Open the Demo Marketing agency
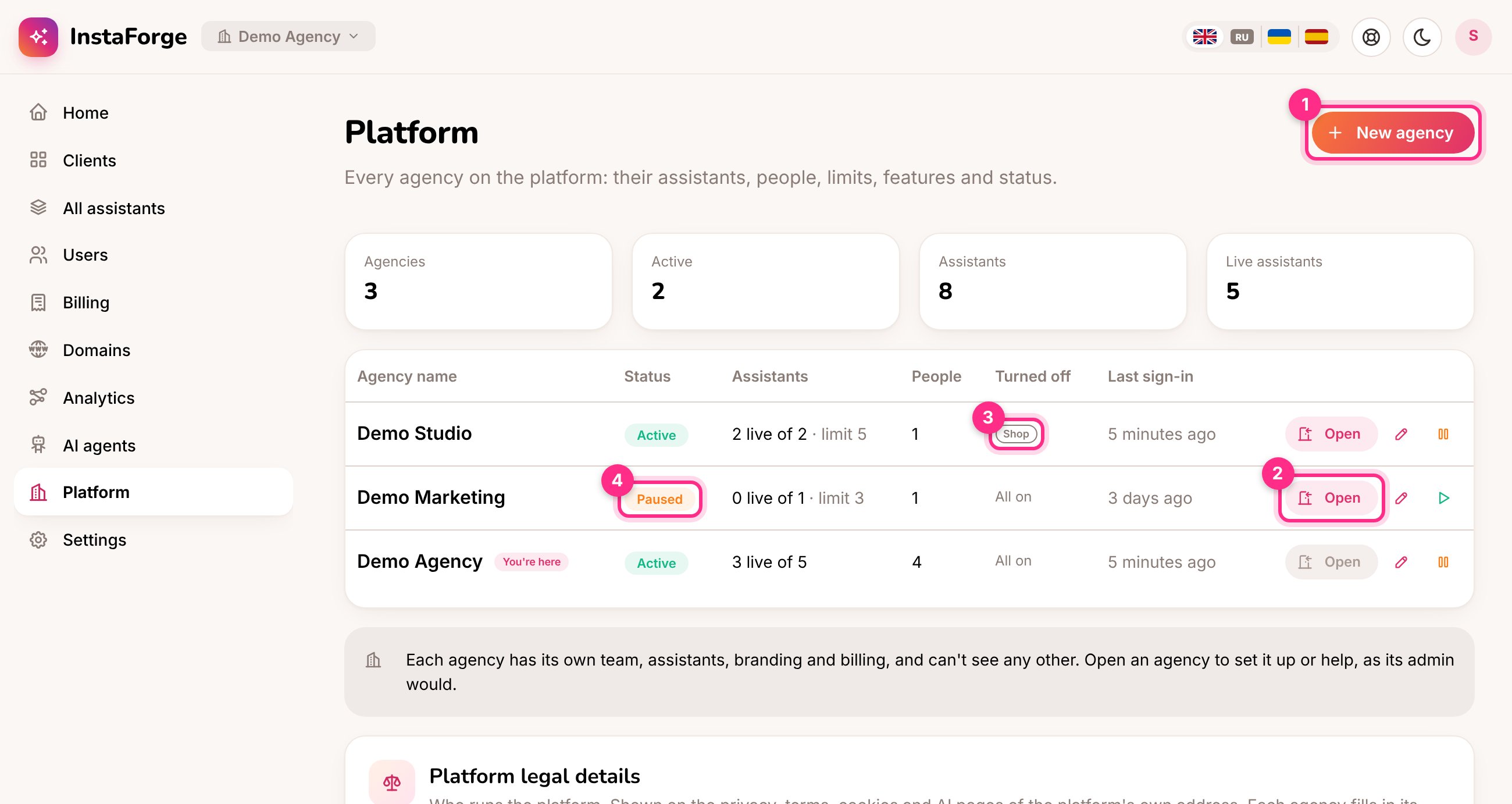Image resolution: width=1512 pixels, height=804 pixels. tap(1331, 498)
